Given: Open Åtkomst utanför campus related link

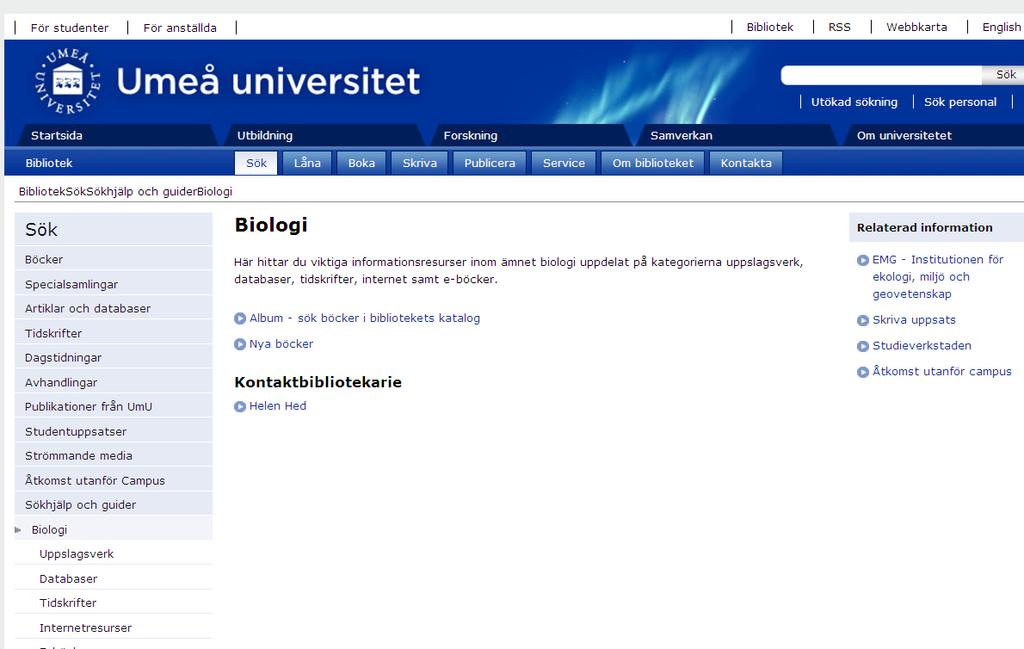Looking at the screenshot, I should [x=942, y=371].
